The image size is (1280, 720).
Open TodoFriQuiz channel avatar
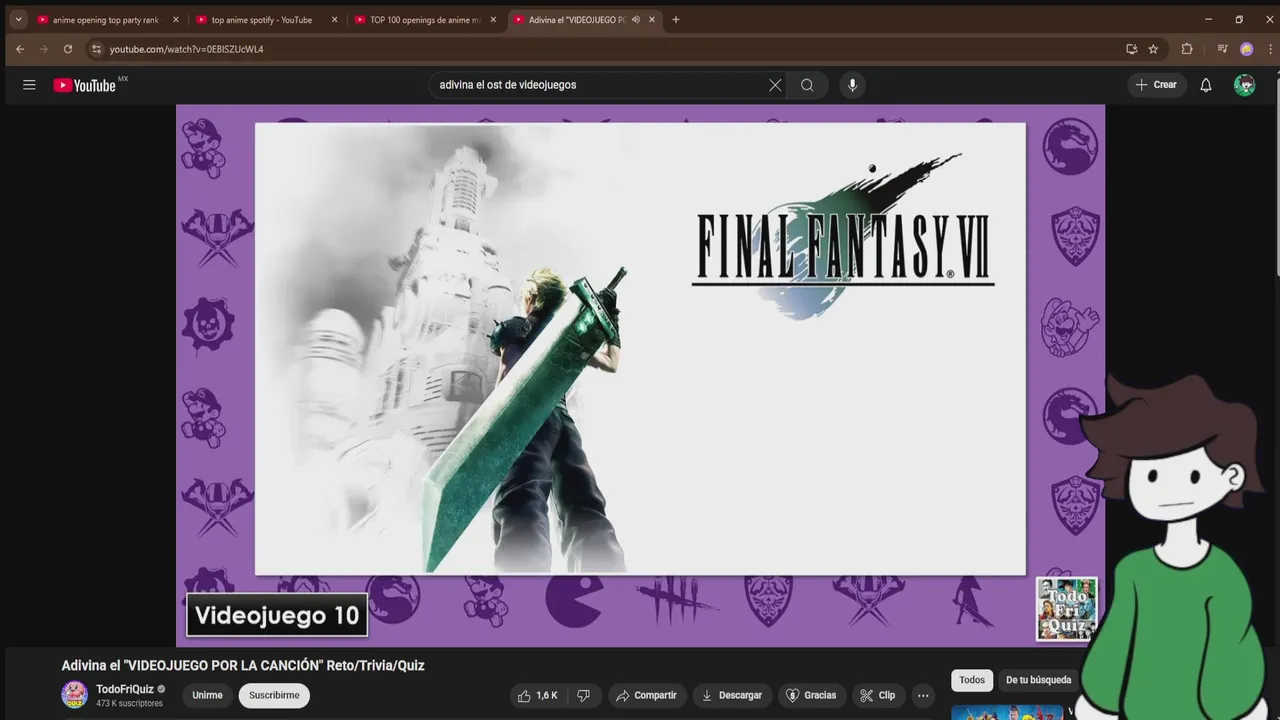pos(74,695)
